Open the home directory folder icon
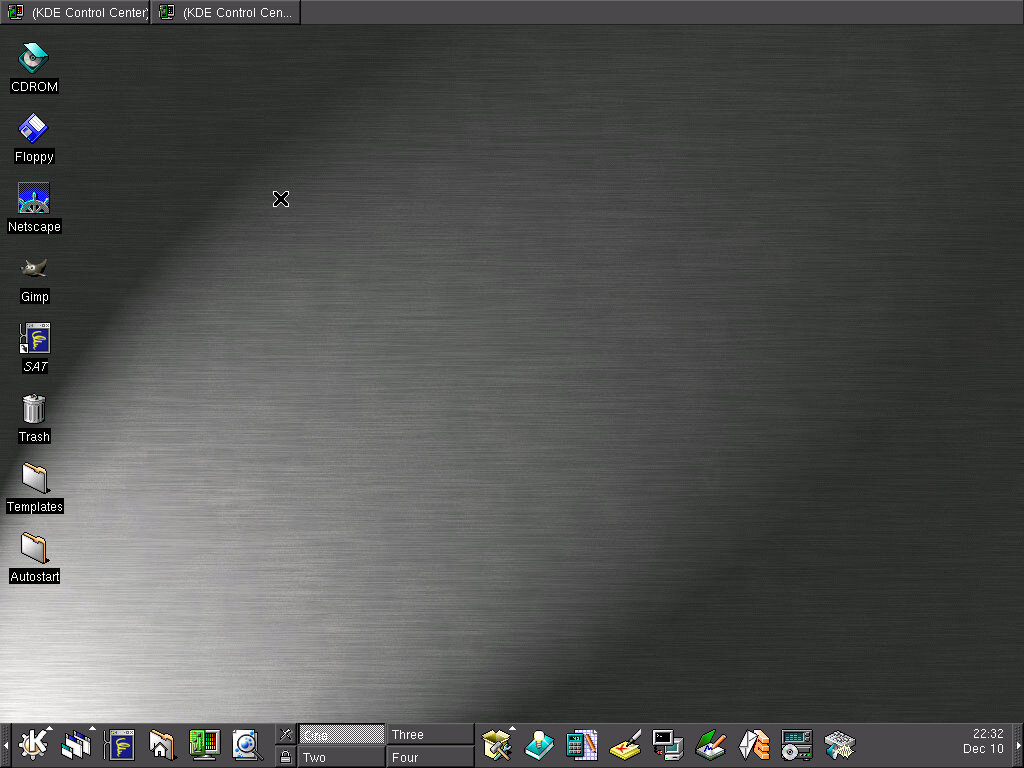The width and height of the screenshot is (1024, 768). click(x=162, y=745)
